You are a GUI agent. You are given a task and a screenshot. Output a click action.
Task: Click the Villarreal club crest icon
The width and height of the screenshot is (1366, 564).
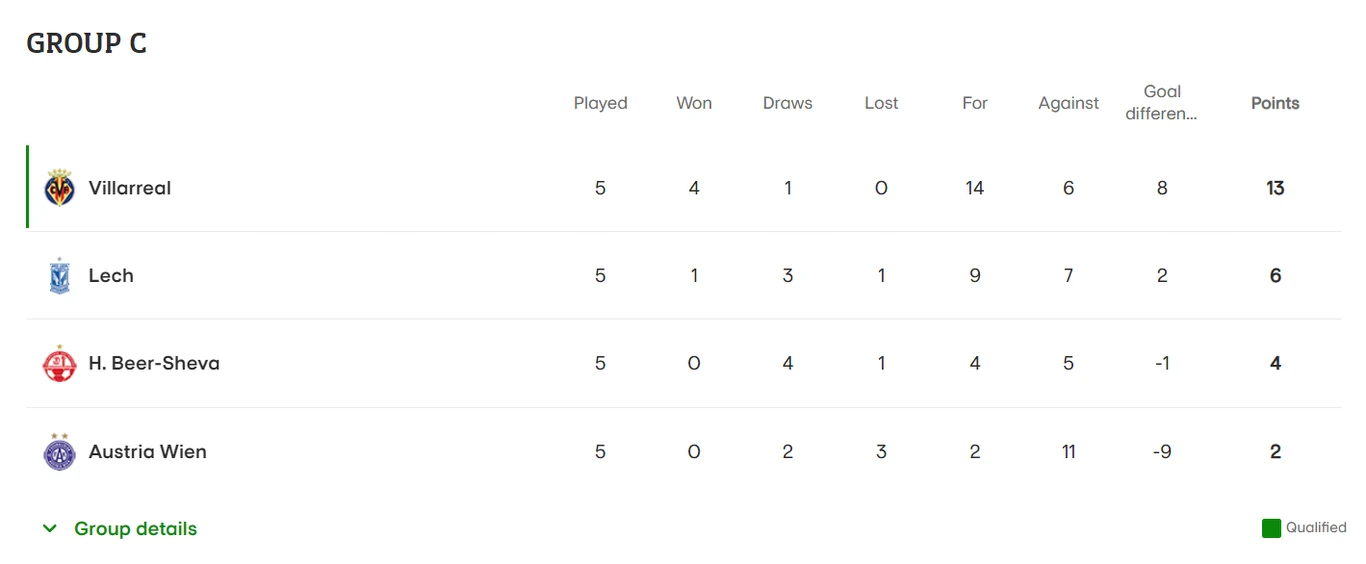pos(60,188)
